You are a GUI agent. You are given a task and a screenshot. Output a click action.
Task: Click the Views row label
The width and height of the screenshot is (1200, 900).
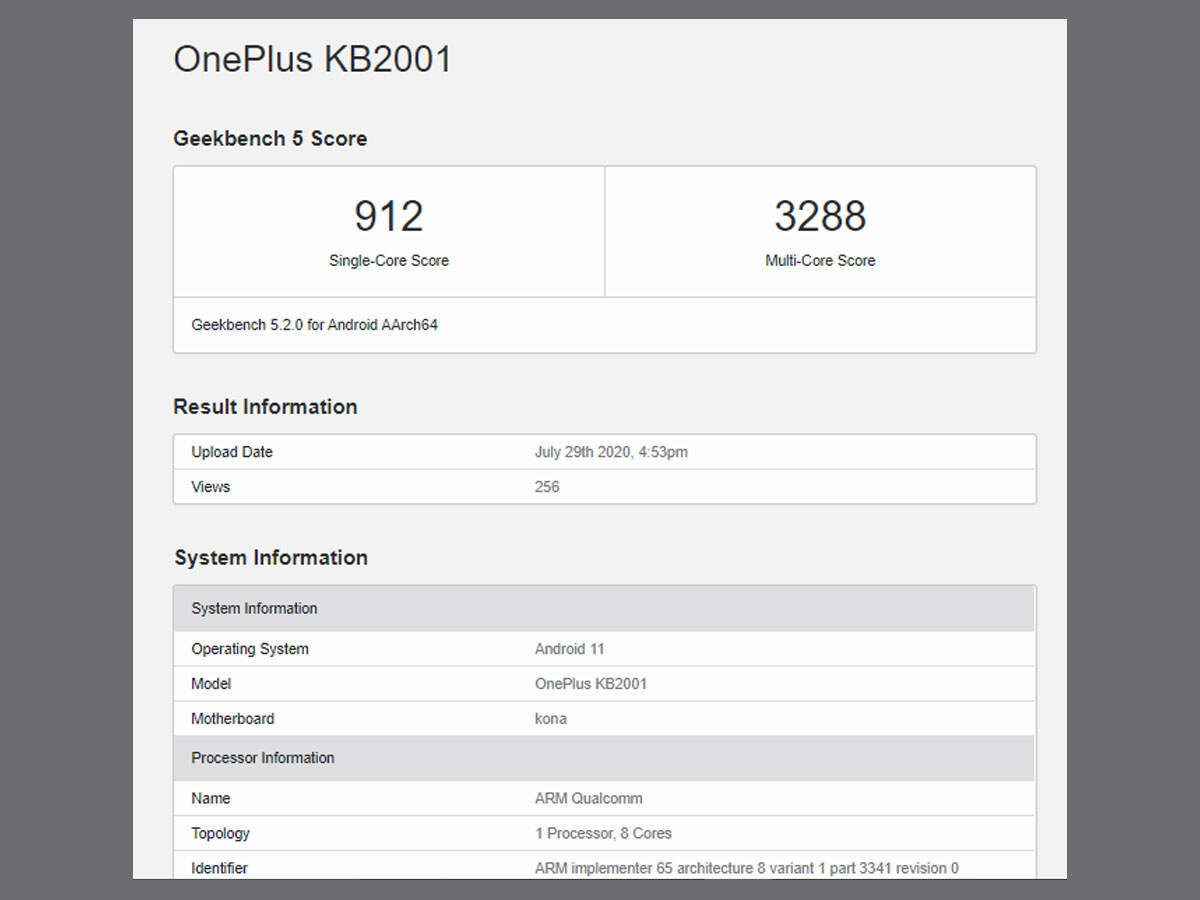(x=211, y=487)
